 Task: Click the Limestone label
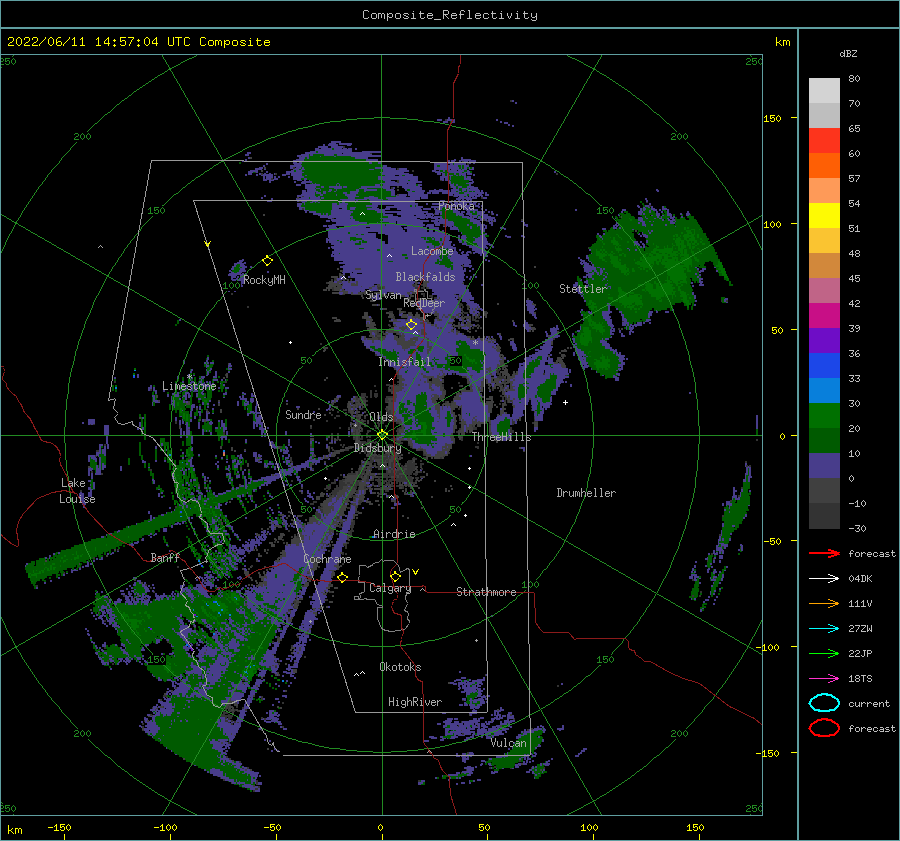pos(189,386)
